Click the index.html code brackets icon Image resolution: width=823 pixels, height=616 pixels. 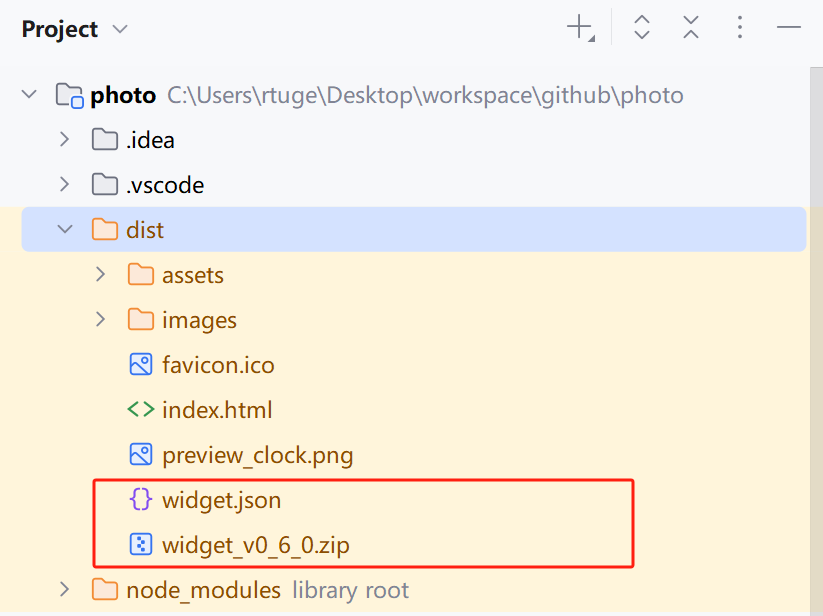pos(141,409)
